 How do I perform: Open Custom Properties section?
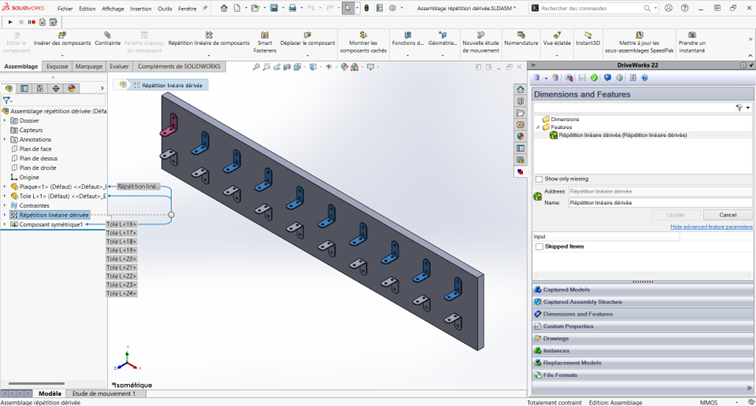643,326
